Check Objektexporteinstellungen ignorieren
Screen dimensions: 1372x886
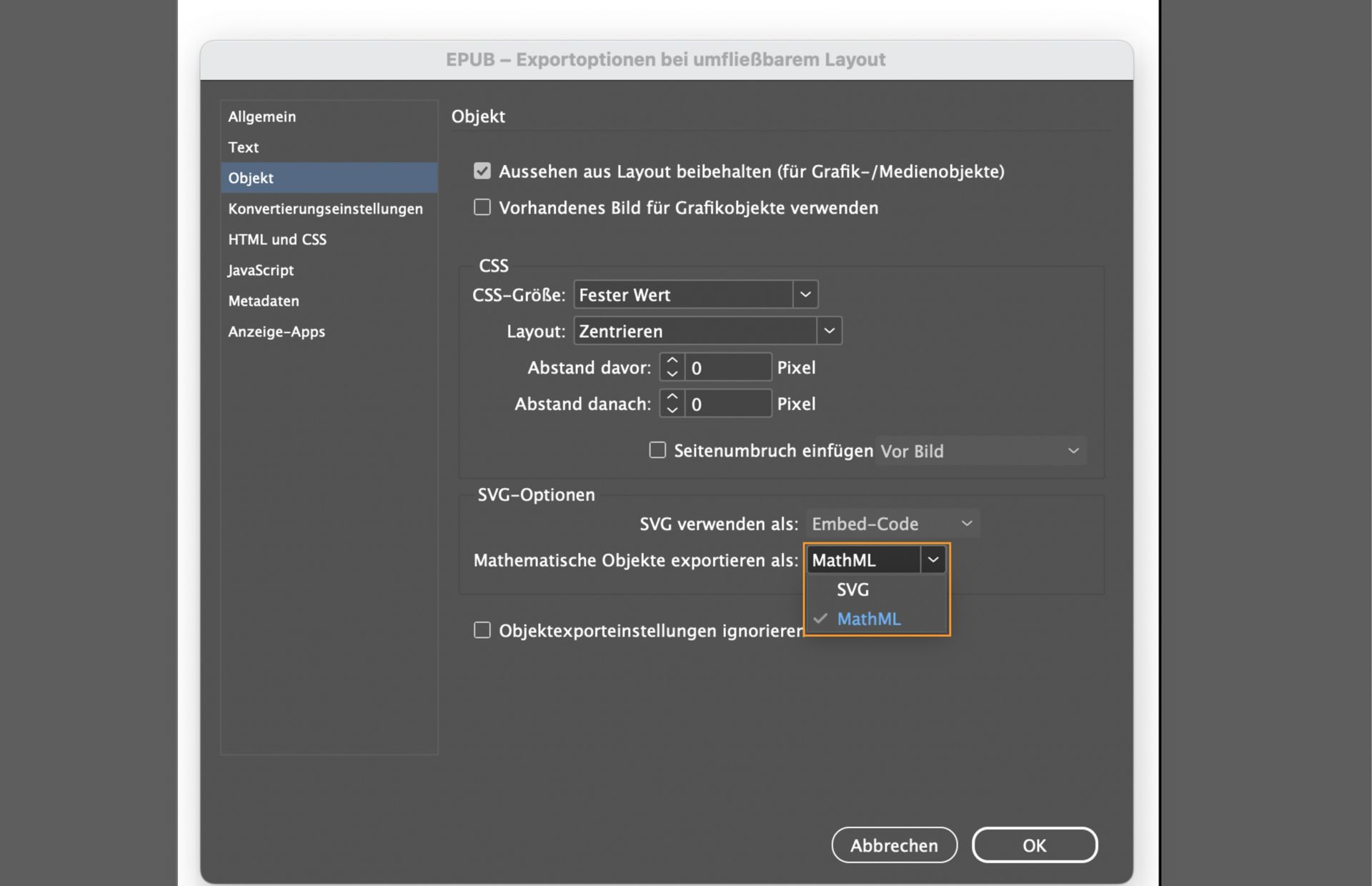(x=482, y=630)
